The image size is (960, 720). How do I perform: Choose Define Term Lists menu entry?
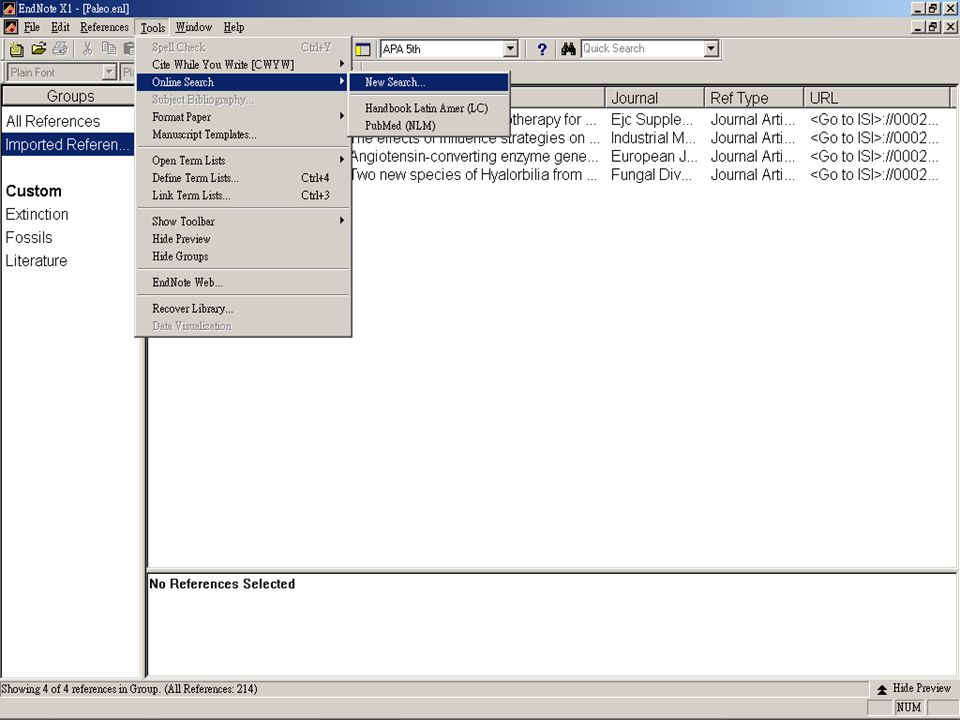(x=243, y=178)
